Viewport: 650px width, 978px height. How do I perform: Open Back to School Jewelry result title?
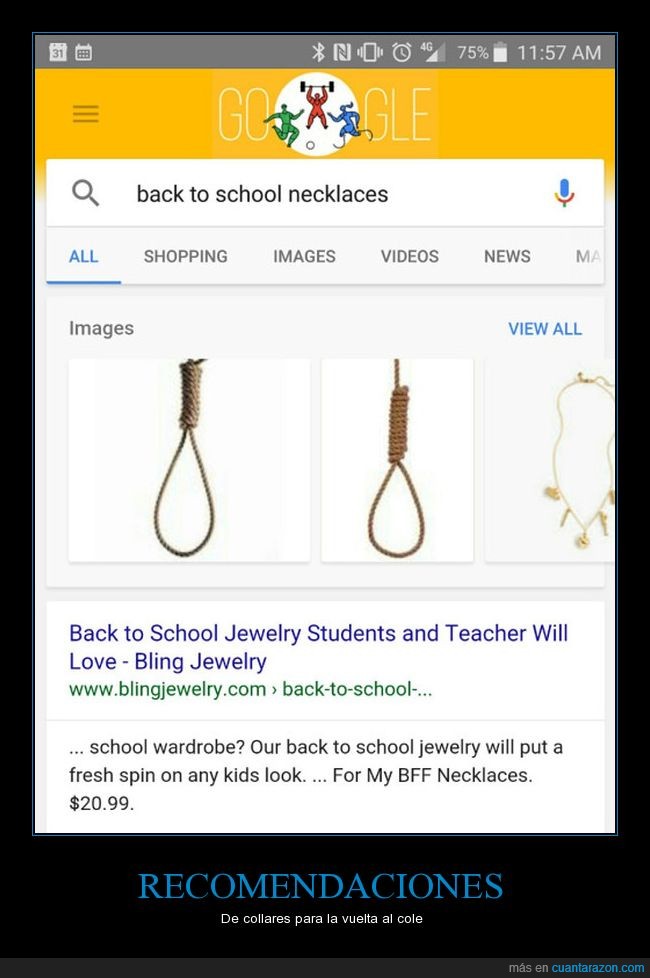[318, 647]
